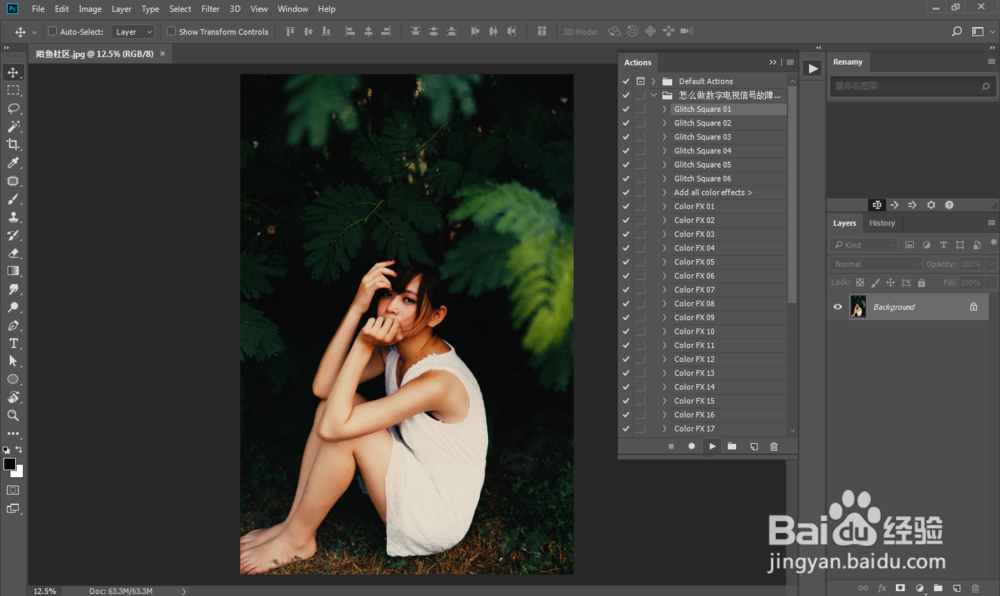Toggle checkmark for Glitch Square 04 action
Screen dimensions: 1000x596
tap(626, 151)
